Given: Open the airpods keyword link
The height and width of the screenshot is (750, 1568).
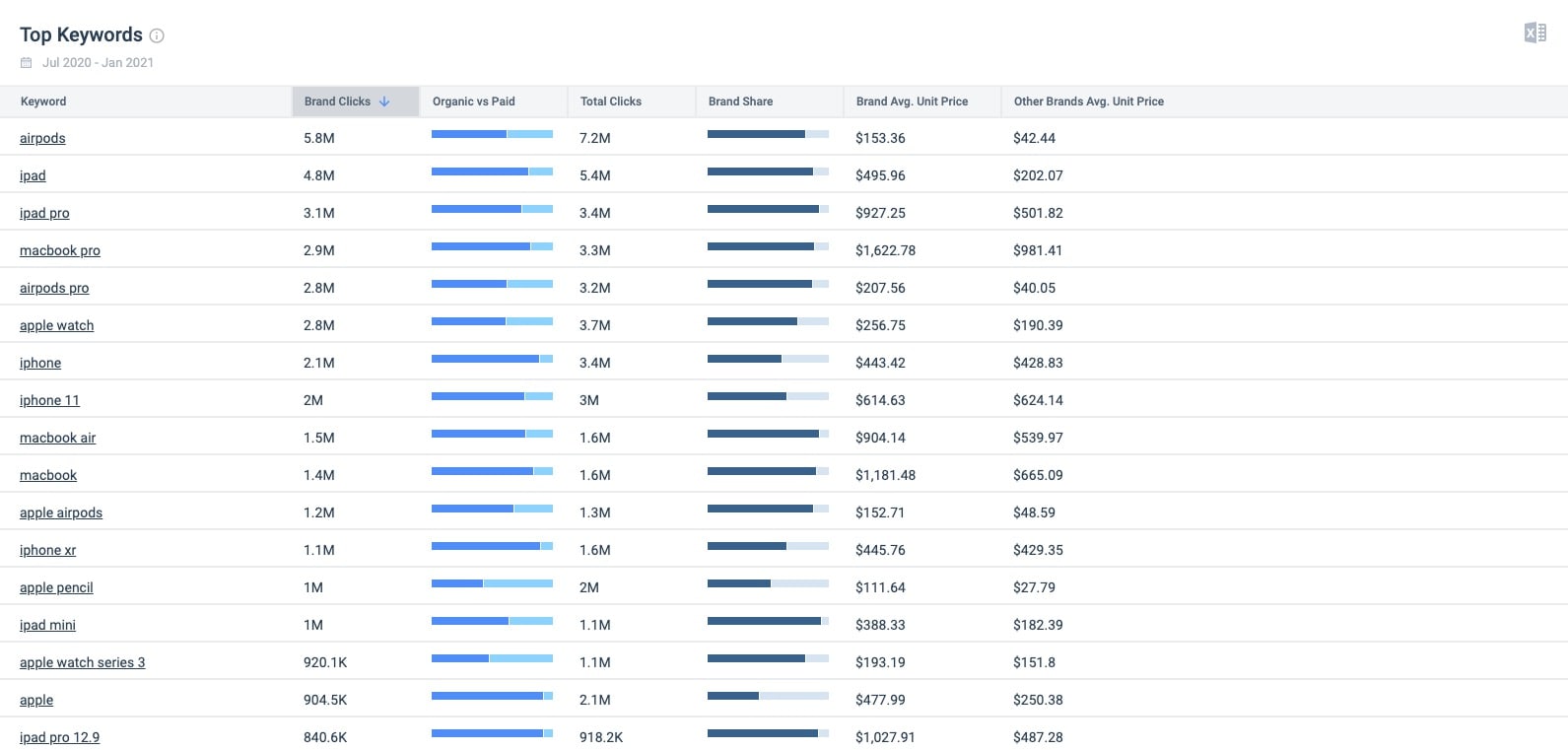Looking at the screenshot, I should [42, 138].
